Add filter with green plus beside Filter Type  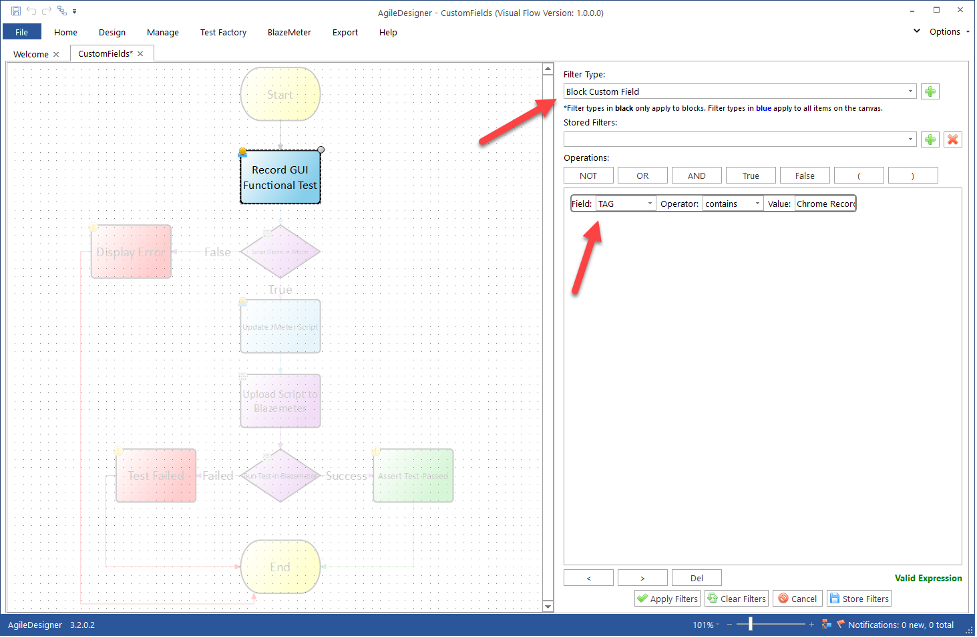coord(930,92)
